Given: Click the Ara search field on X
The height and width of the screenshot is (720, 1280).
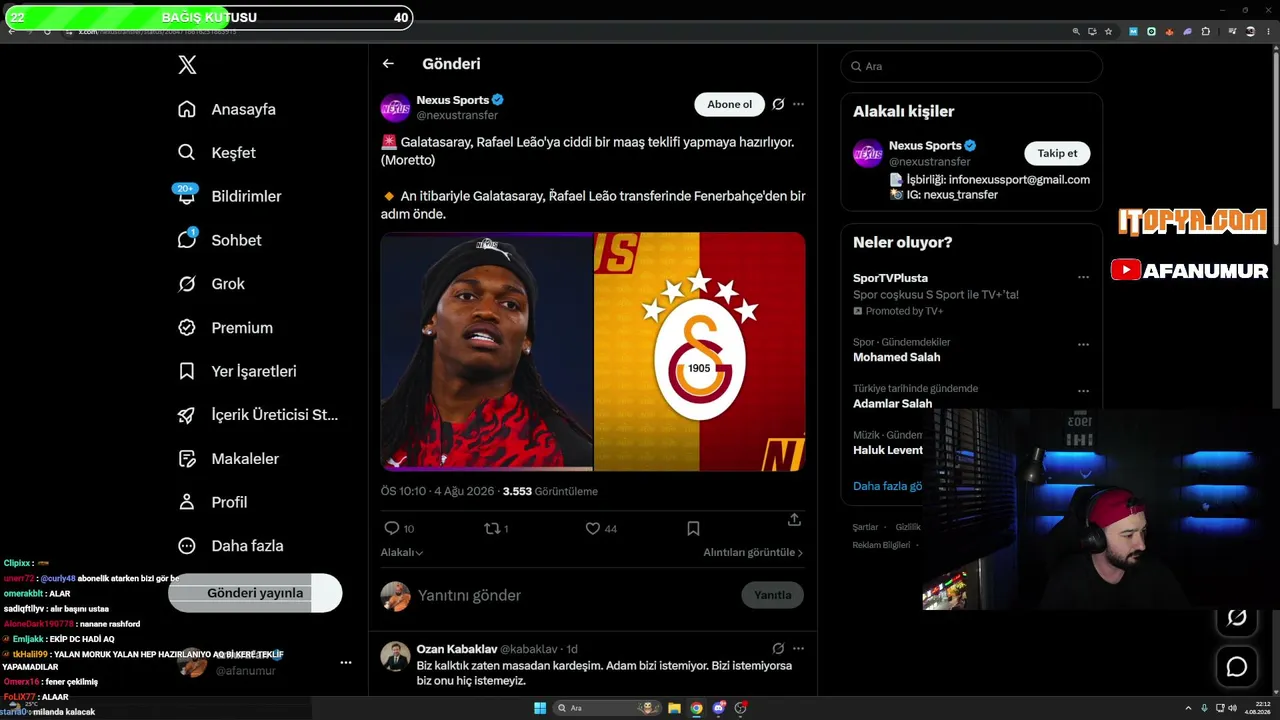Looking at the screenshot, I should (x=972, y=66).
